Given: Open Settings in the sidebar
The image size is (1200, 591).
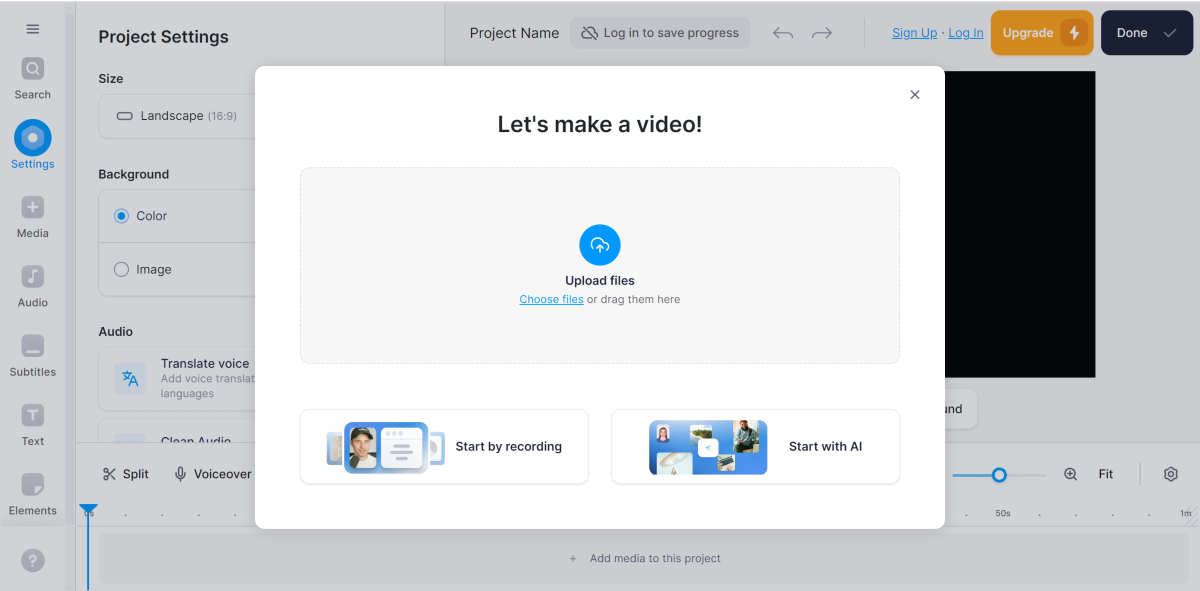Looking at the screenshot, I should tap(32, 146).
